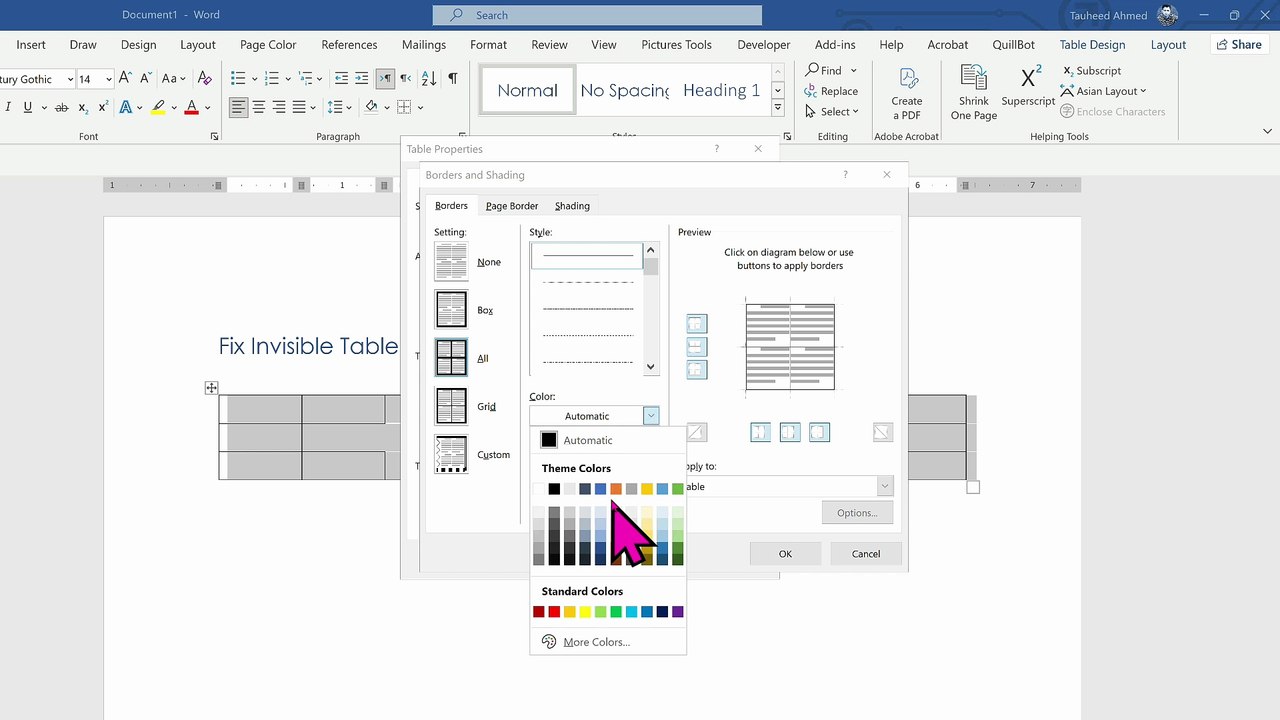Image resolution: width=1280 pixels, height=720 pixels.
Task: Toggle inside vertical border button under diagram
Action: click(x=790, y=432)
